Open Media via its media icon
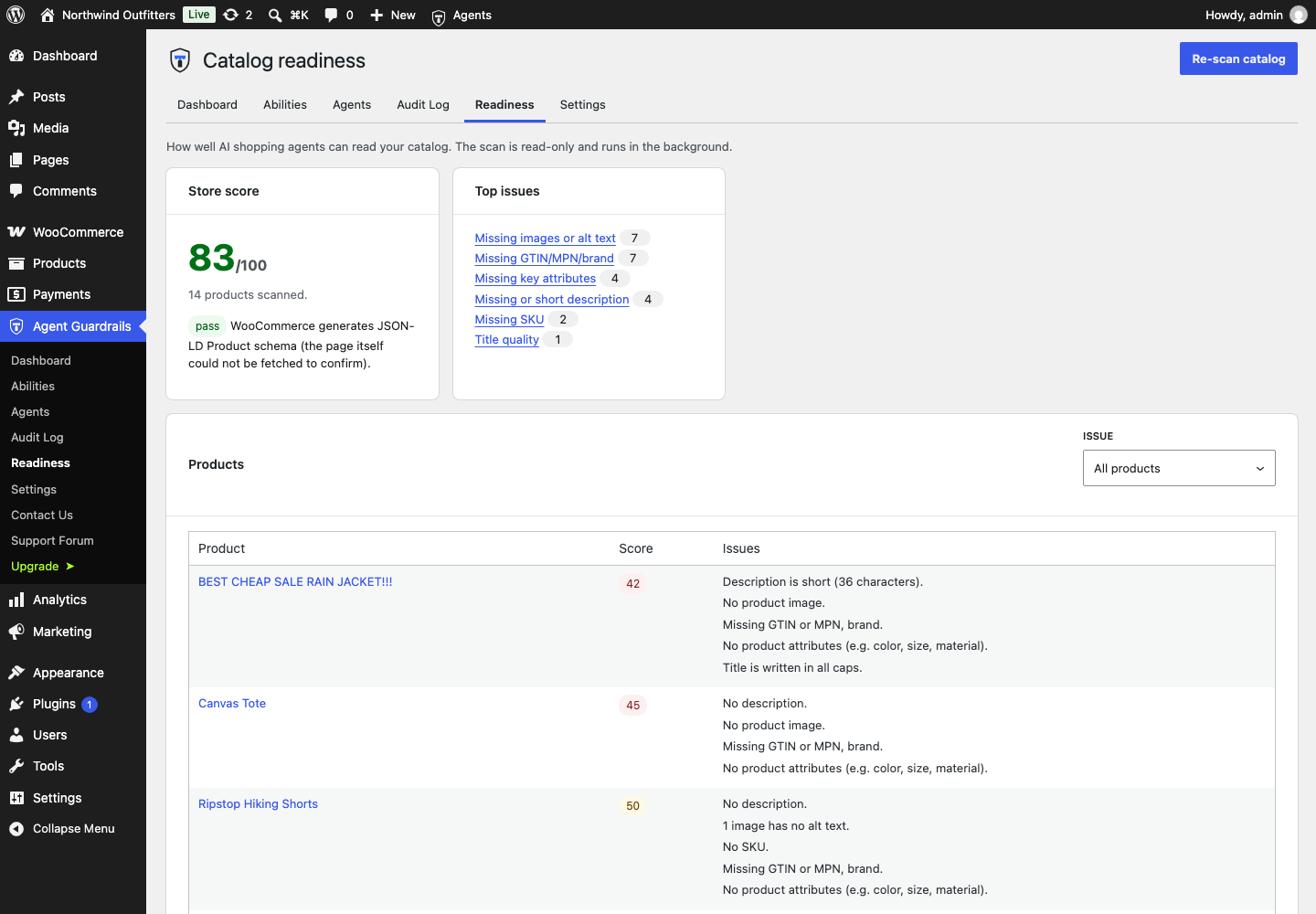The width and height of the screenshot is (1316, 914). (x=16, y=128)
